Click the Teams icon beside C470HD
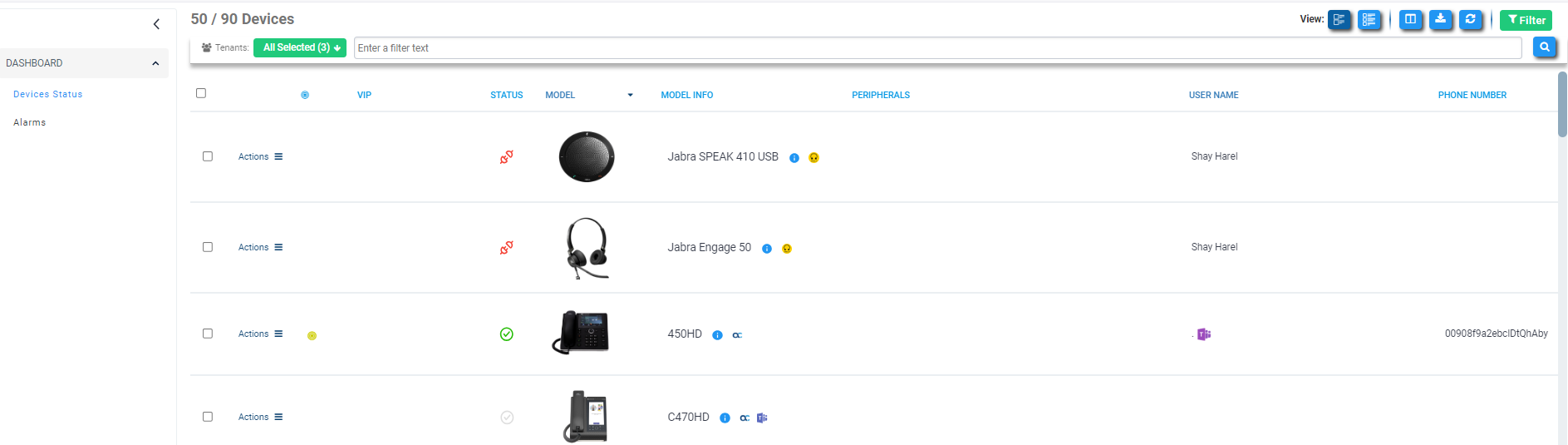This screenshot has height=445, width=1568. click(x=762, y=418)
